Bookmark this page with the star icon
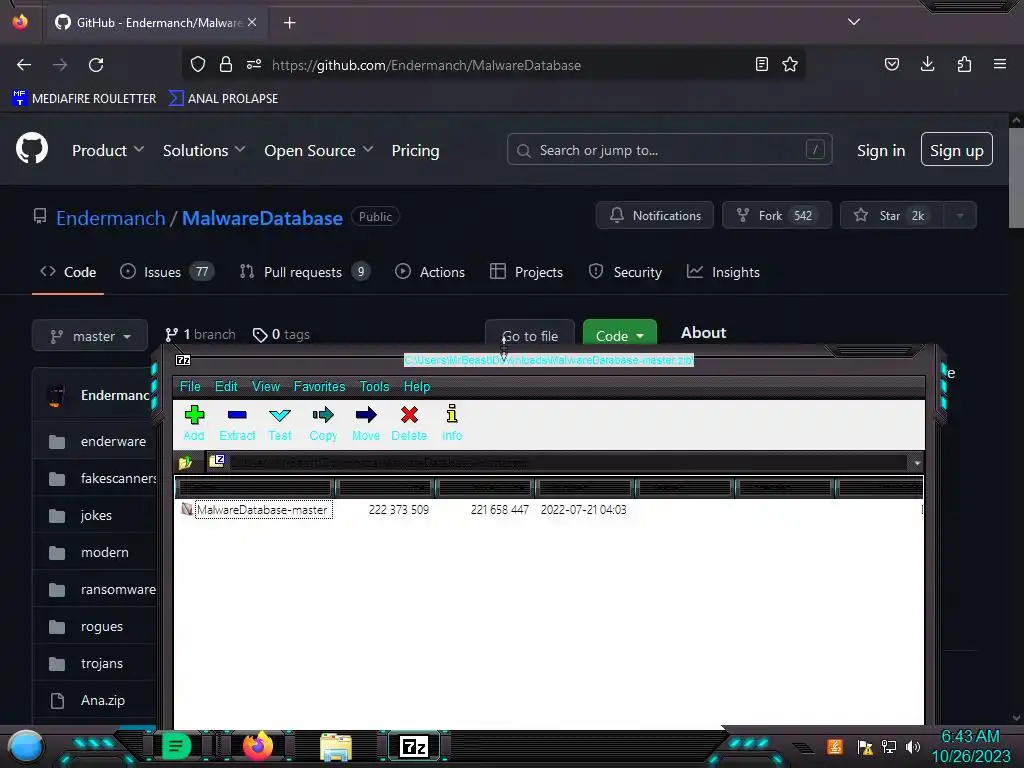This screenshot has width=1024, height=768. [x=790, y=64]
